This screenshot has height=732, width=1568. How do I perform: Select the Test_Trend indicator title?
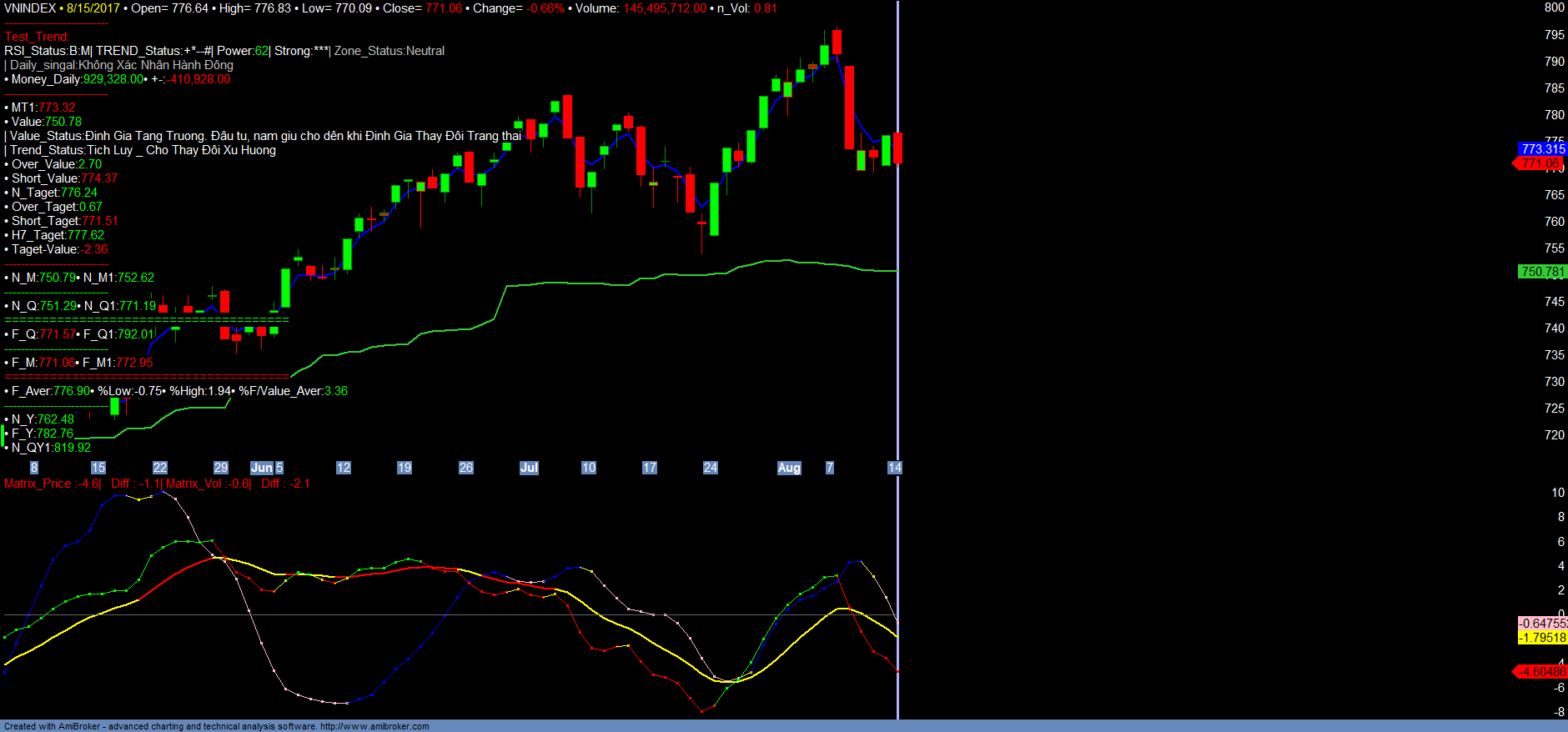click(x=37, y=37)
